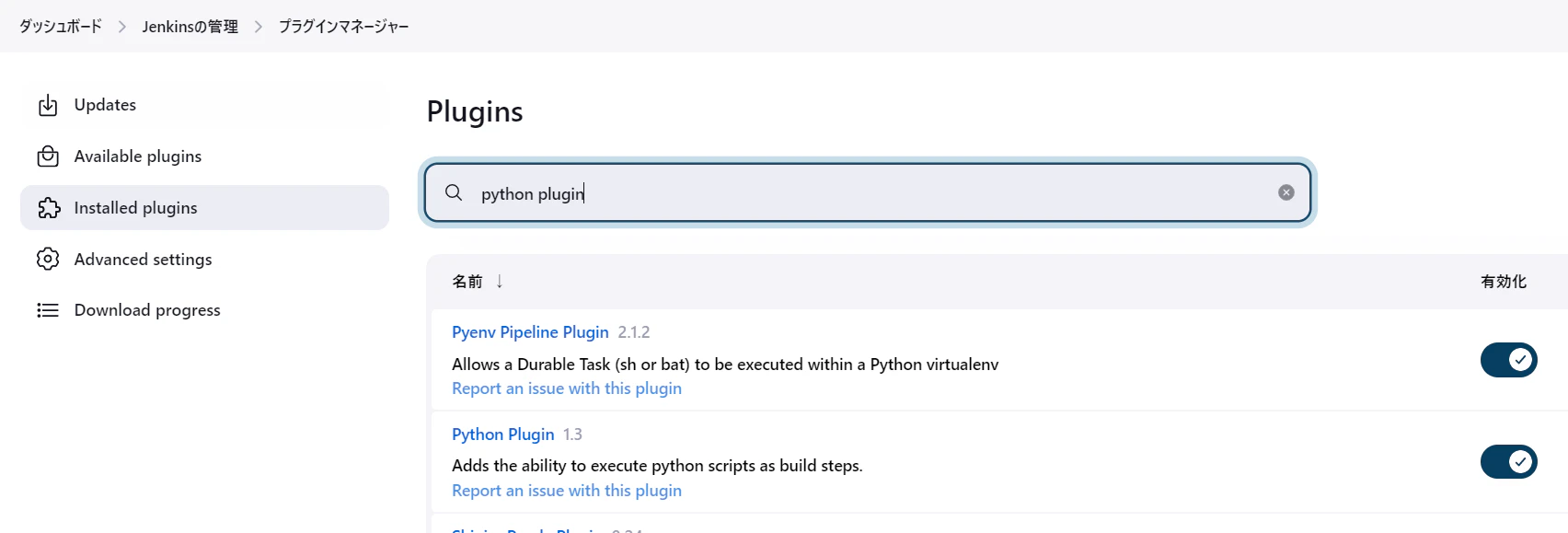
Task: Click the Available plugins shopping bag icon
Action: [48, 156]
